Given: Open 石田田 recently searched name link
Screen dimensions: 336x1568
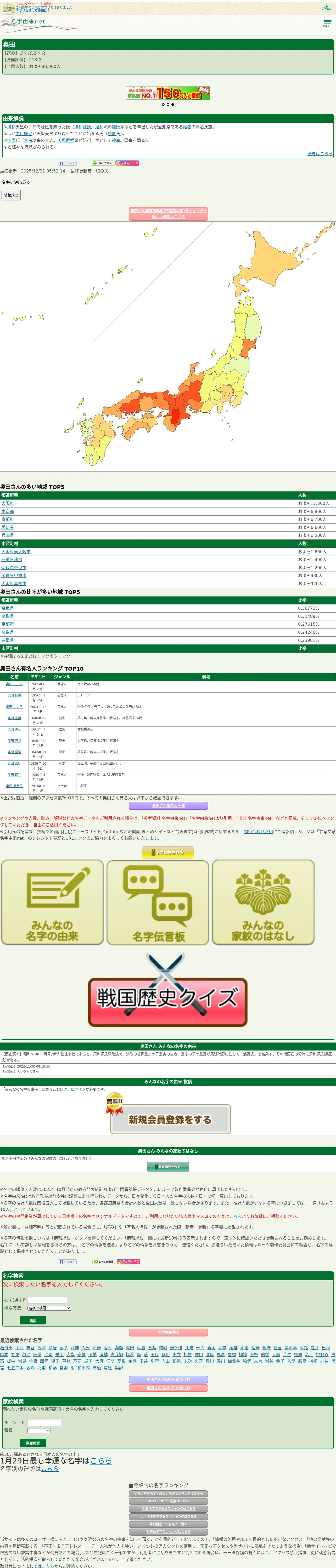Looking at the screenshot, I should (x=6, y=1348).
